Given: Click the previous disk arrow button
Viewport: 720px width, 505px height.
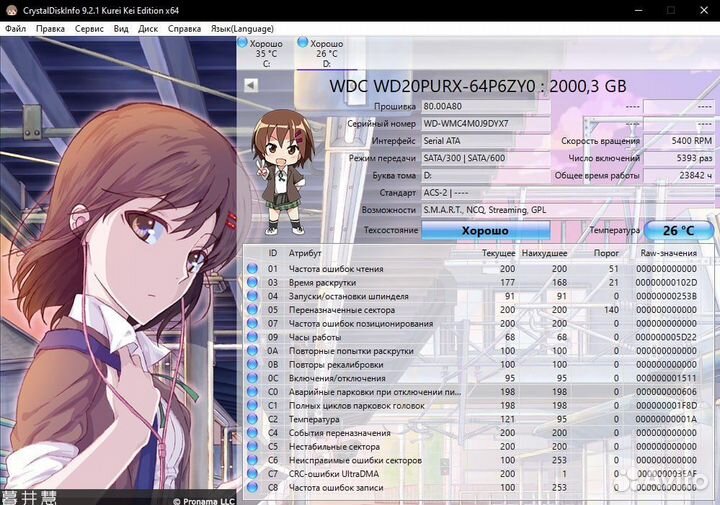Looking at the screenshot, I should (251, 85).
